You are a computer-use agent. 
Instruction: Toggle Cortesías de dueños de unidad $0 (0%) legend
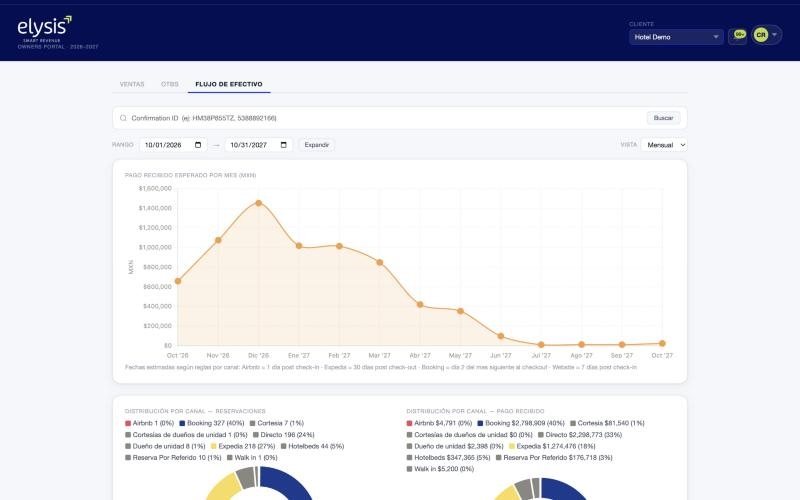point(469,435)
